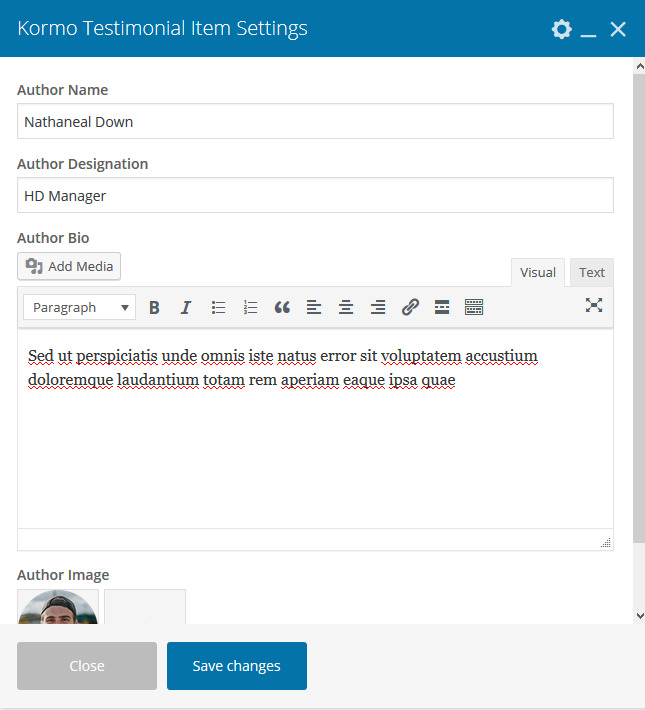Toggle the toolbar kitchen sink

(474, 308)
